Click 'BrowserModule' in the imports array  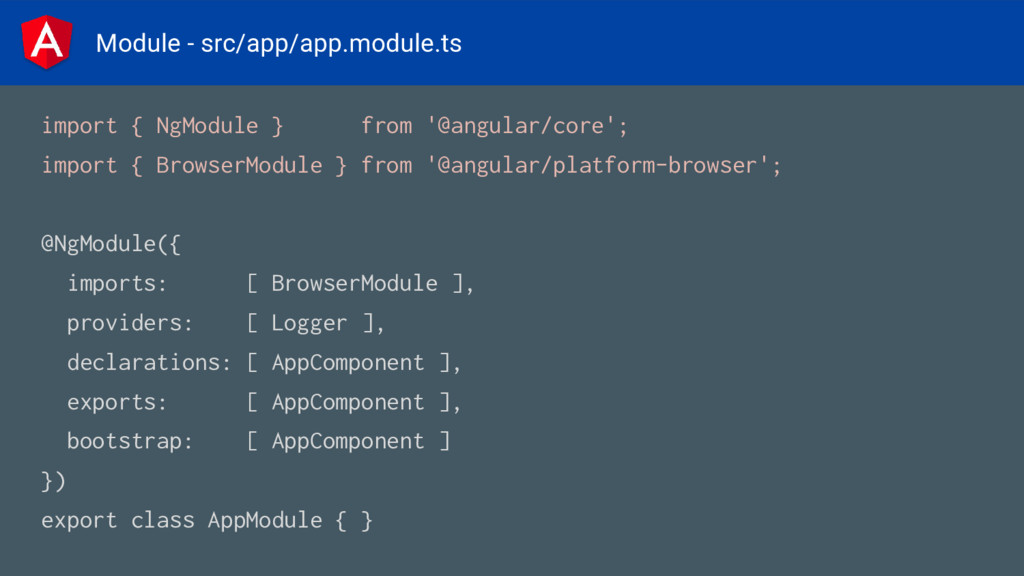pyautogui.click(x=355, y=283)
